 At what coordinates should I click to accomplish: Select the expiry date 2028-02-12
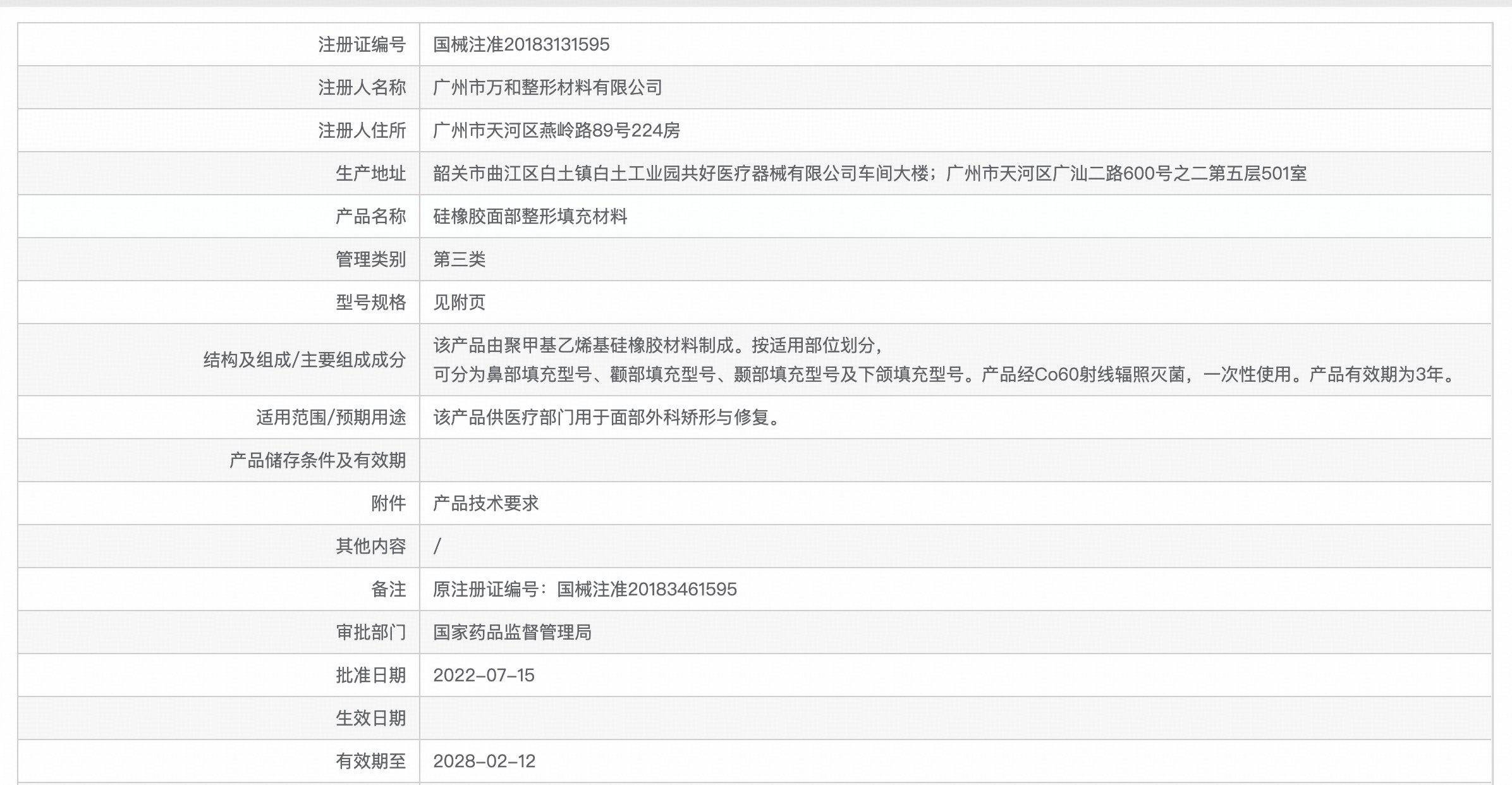[x=484, y=761]
